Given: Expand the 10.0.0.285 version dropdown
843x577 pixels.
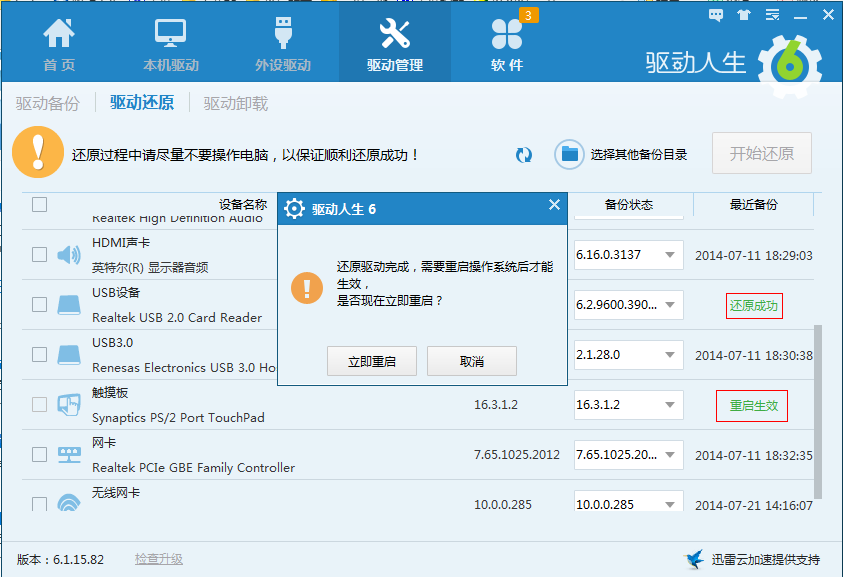Looking at the screenshot, I should click(x=670, y=504).
